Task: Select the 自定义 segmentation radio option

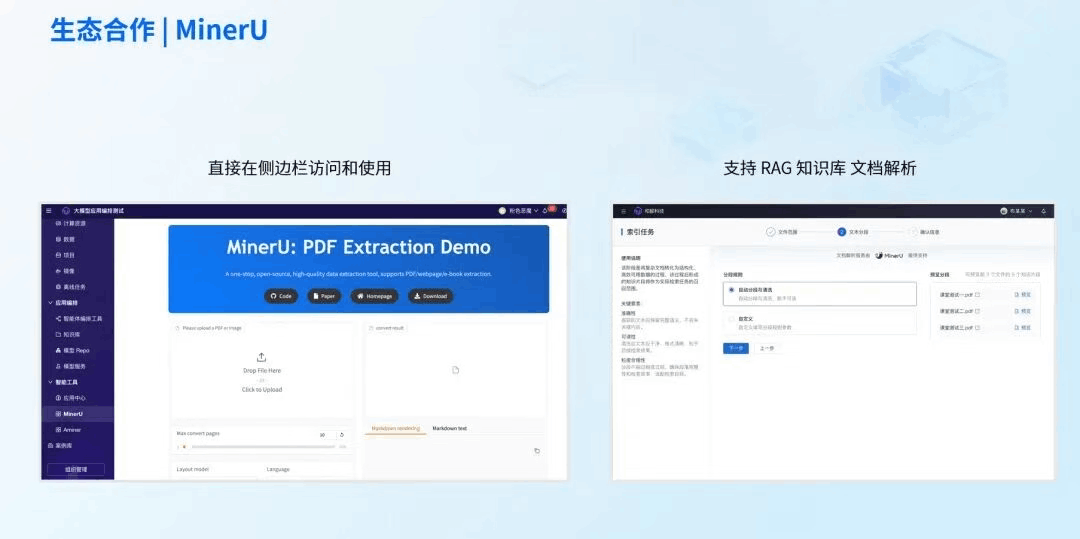Action: (x=731, y=320)
